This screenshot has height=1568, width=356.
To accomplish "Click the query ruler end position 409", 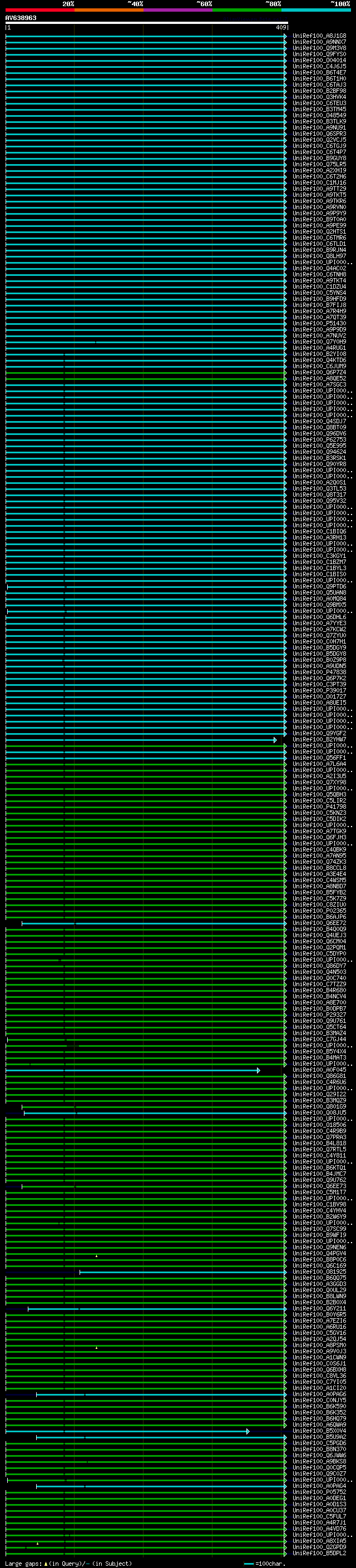I will tap(280, 27).
